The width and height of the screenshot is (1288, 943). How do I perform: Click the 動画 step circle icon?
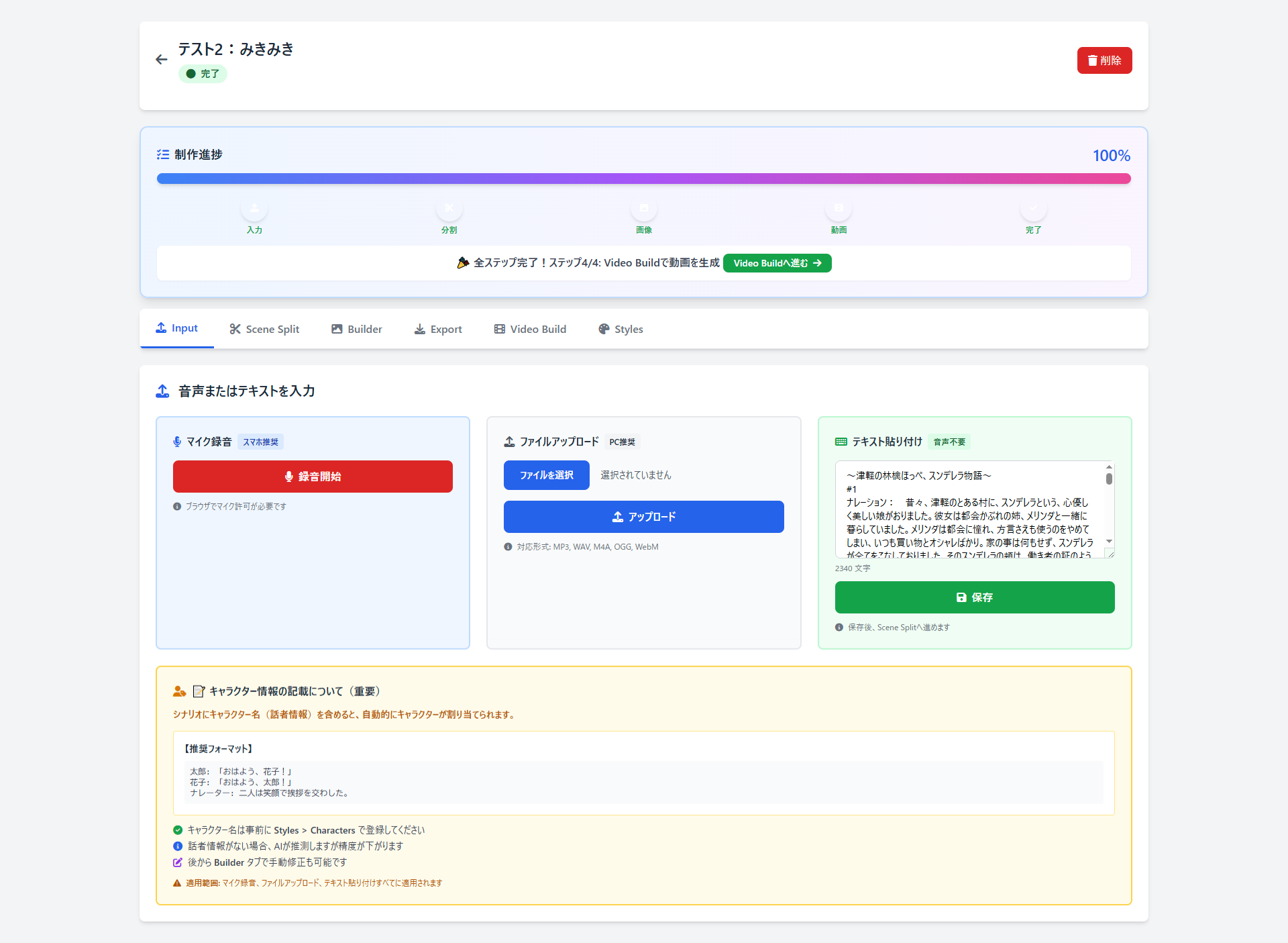pos(839,209)
